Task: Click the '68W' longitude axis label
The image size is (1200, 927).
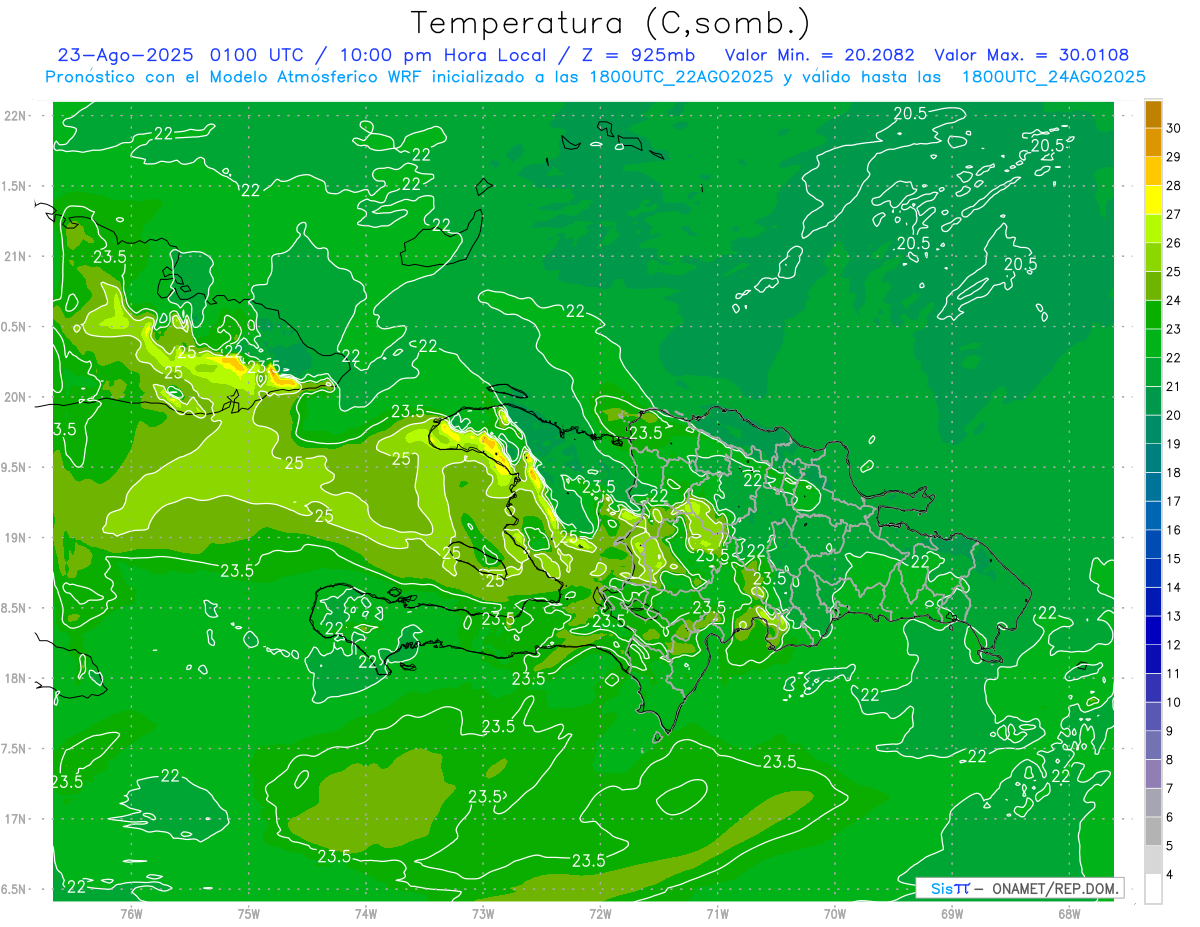Action: (x=1069, y=914)
